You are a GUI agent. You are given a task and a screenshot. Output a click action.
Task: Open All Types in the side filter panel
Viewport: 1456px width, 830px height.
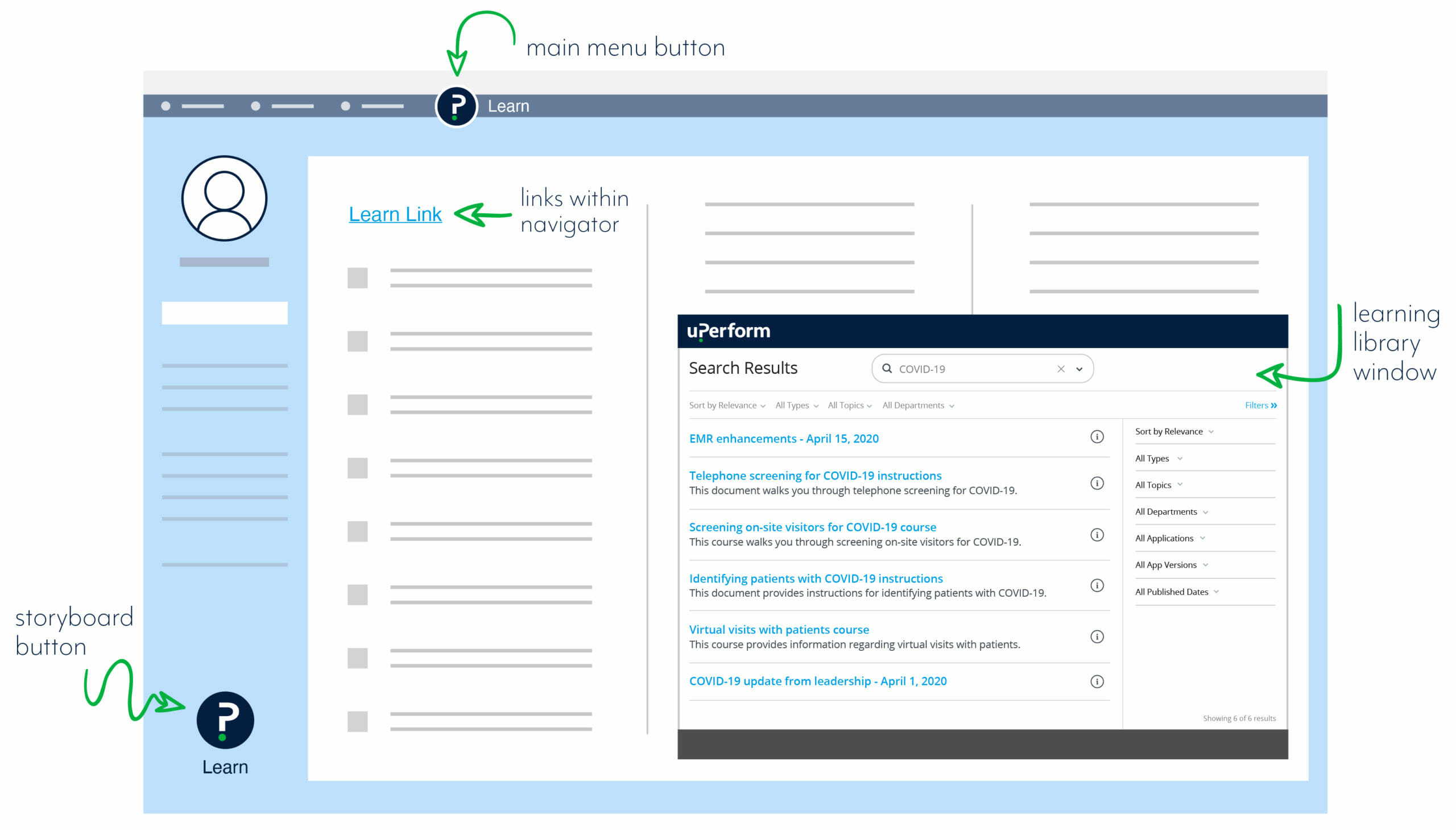click(1158, 459)
